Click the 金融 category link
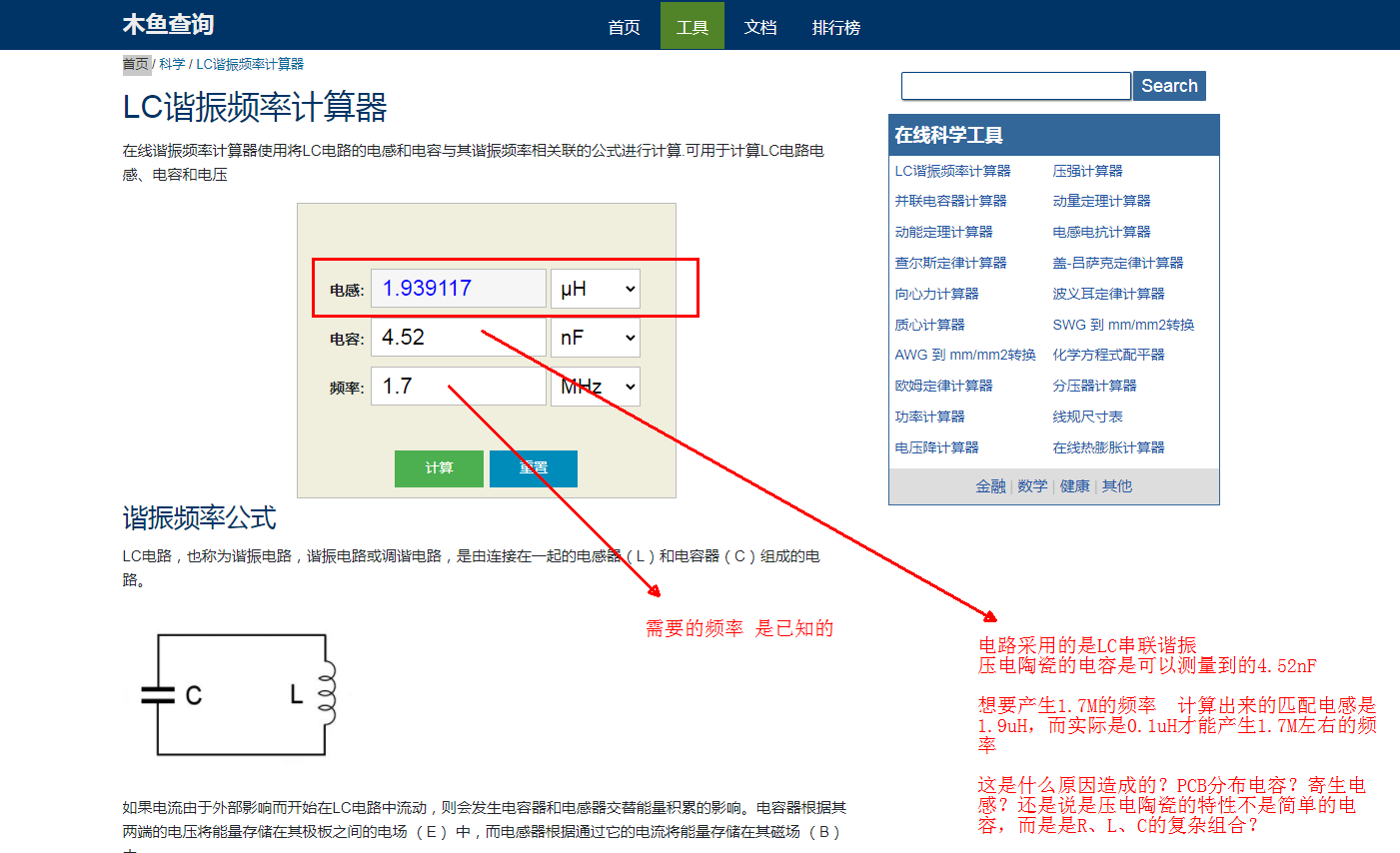The width and height of the screenshot is (1400, 853). coord(990,486)
